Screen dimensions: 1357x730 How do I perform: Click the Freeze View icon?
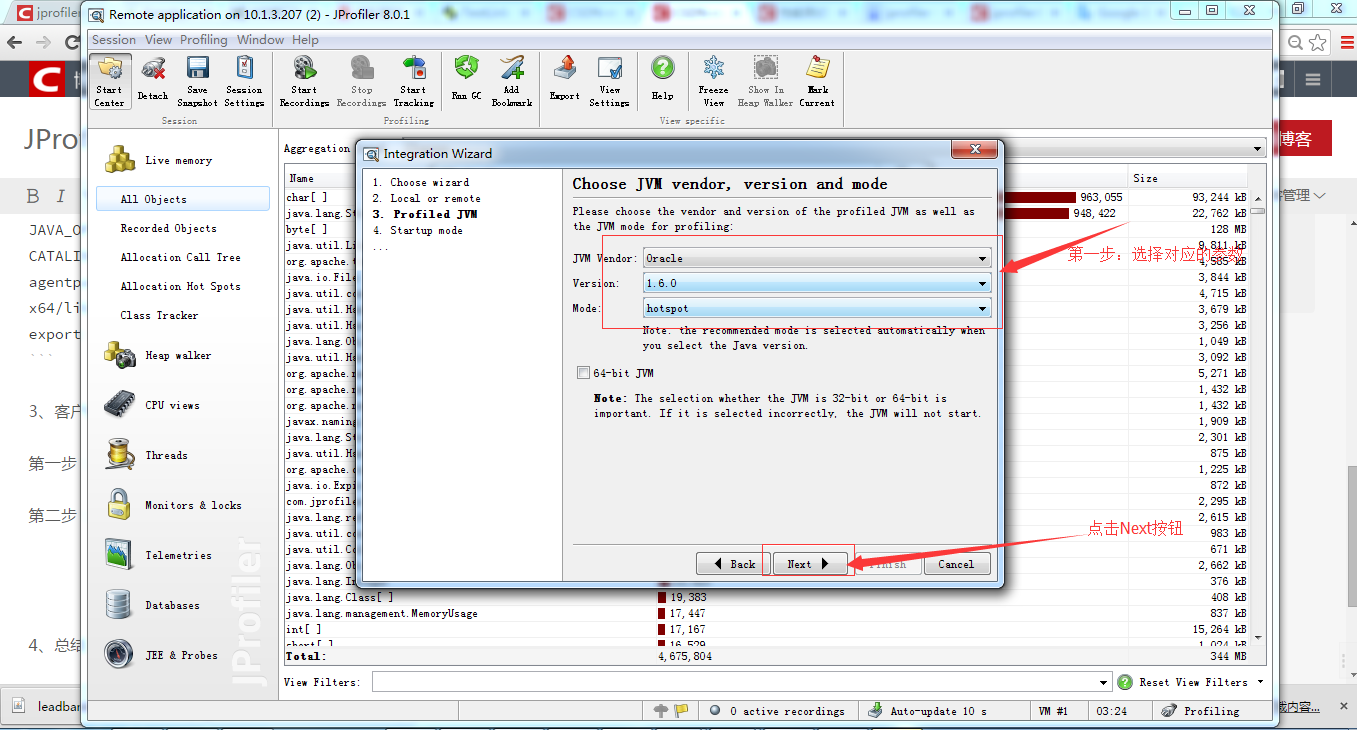[x=713, y=81]
